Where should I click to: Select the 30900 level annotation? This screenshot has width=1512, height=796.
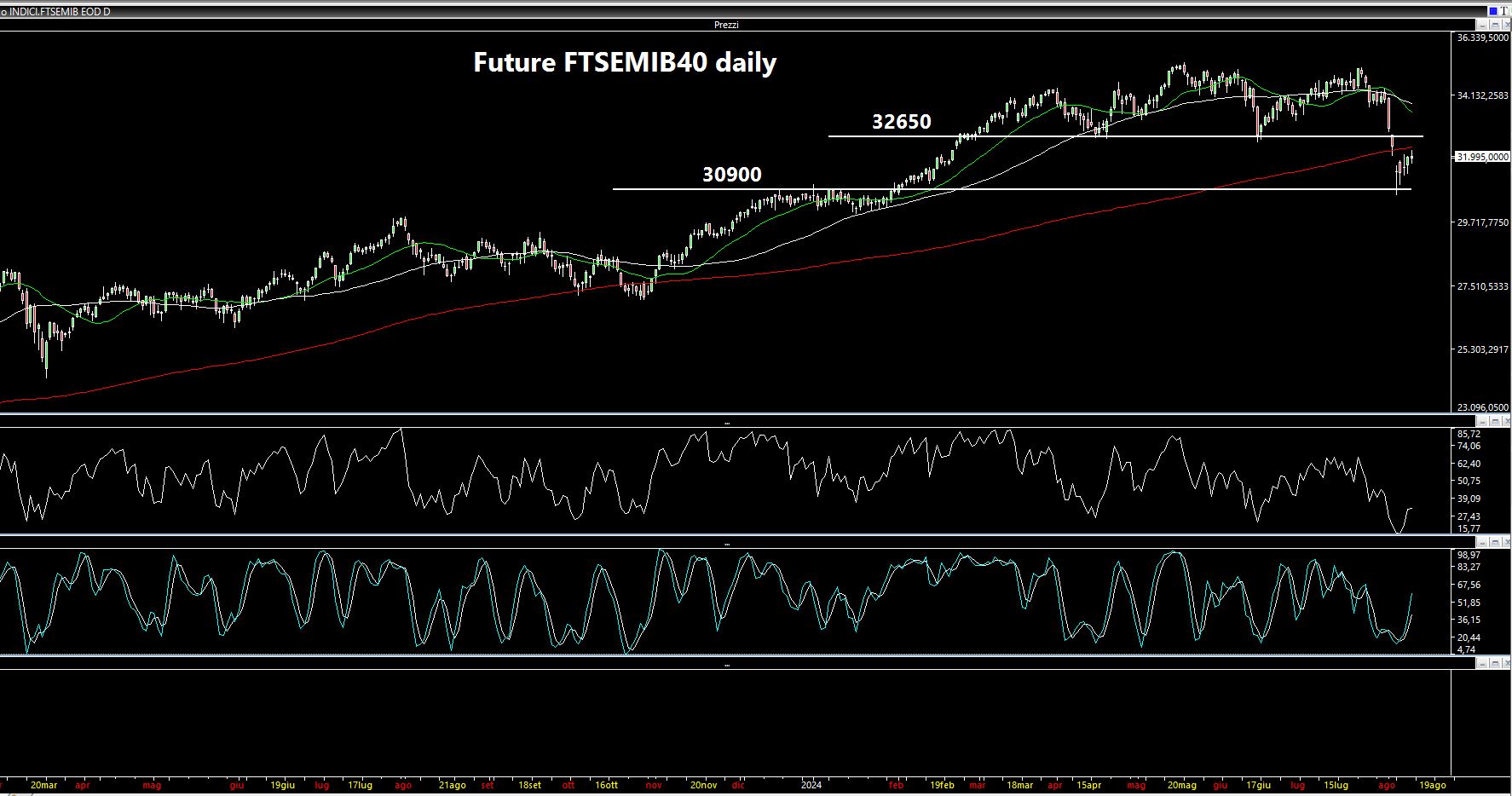[732, 175]
